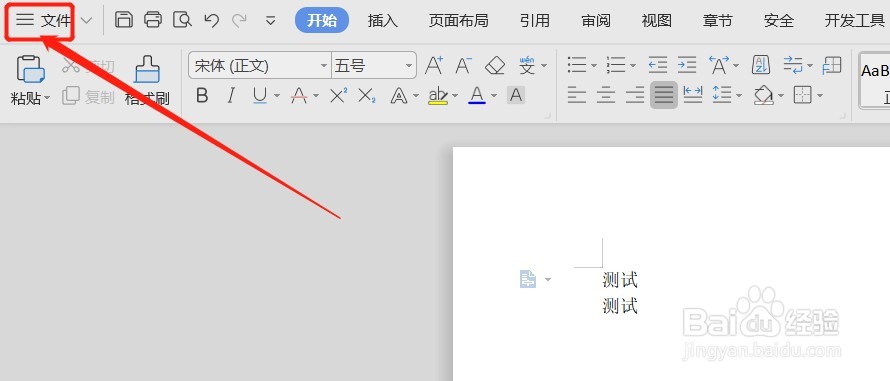Image resolution: width=890 pixels, height=381 pixels.
Task: Apply the blue font color A
Action: [x=478, y=95]
